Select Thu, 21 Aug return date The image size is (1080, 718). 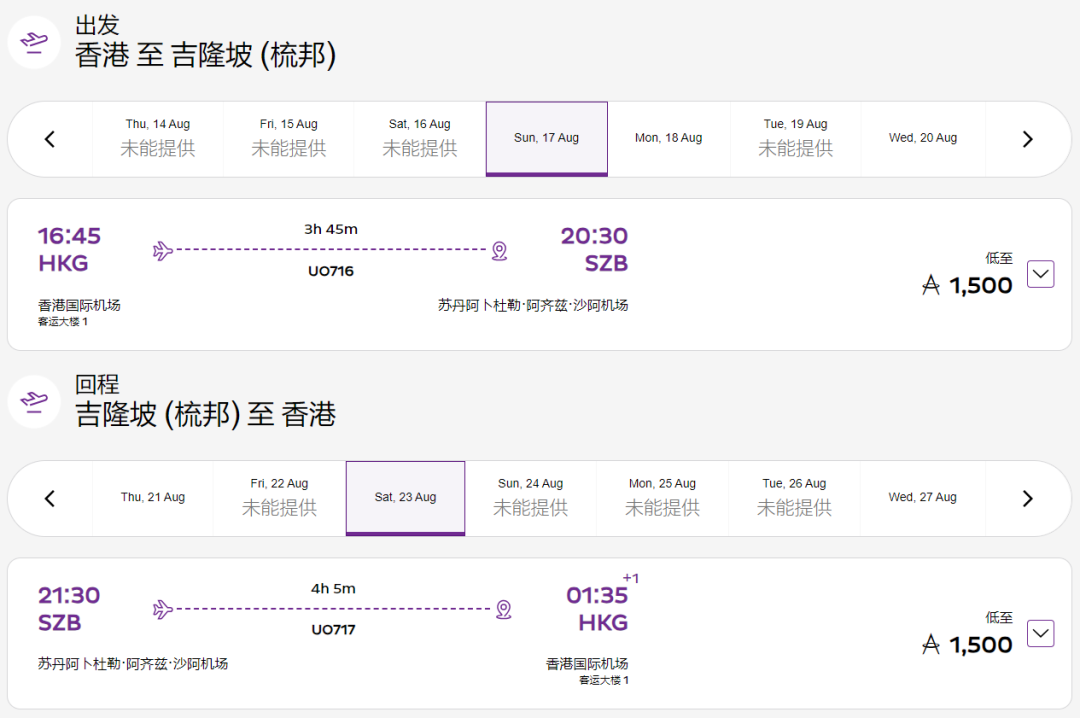153,497
